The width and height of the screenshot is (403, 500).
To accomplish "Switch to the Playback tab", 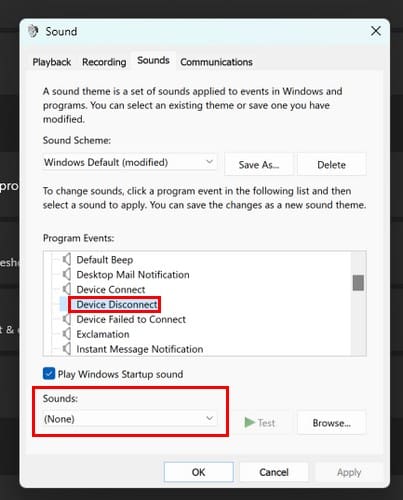I will pyautogui.click(x=52, y=62).
